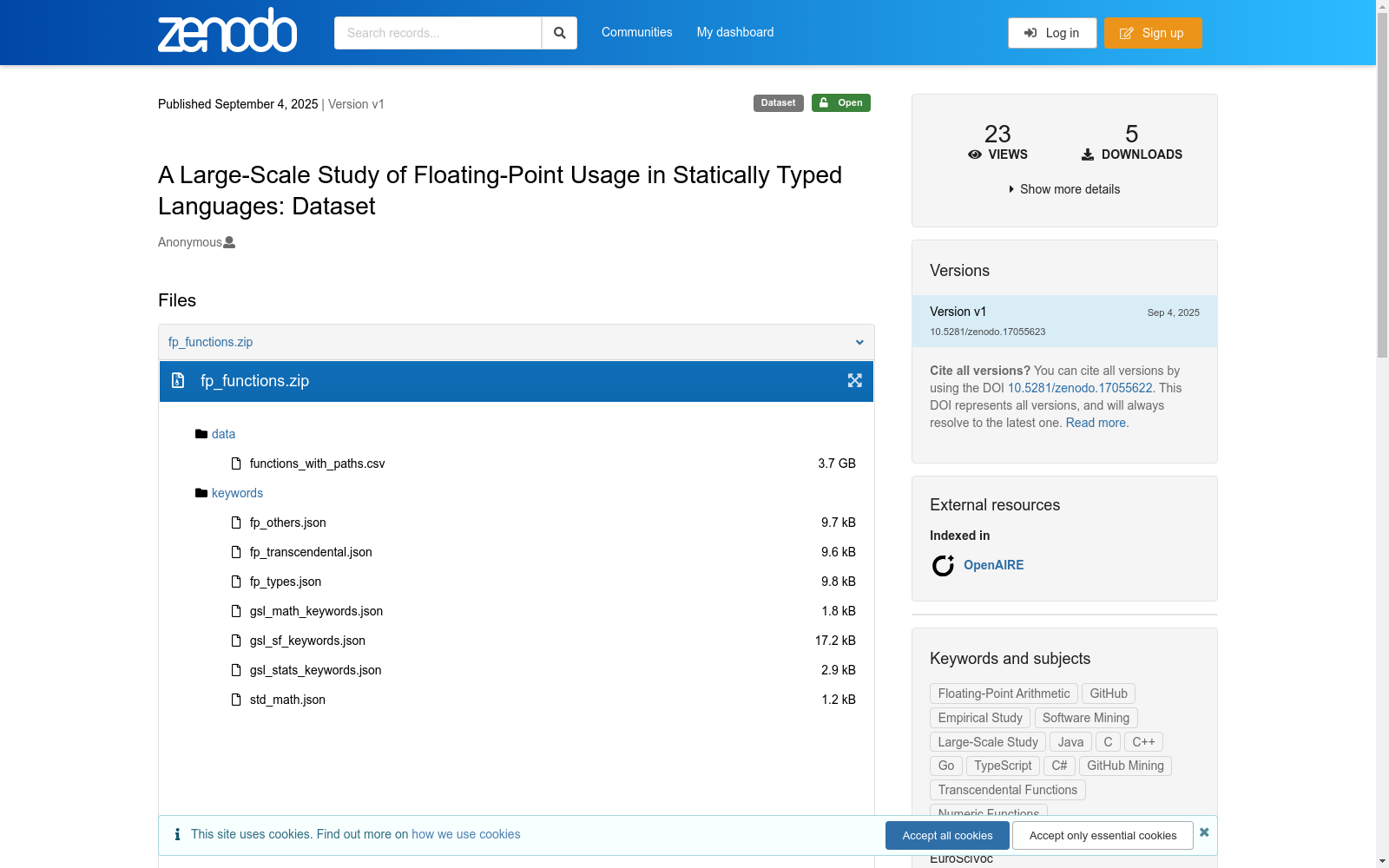Image resolution: width=1389 pixels, height=868 pixels.
Task: Collapse the keywords folder tree
Action: pyautogui.click(x=237, y=493)
